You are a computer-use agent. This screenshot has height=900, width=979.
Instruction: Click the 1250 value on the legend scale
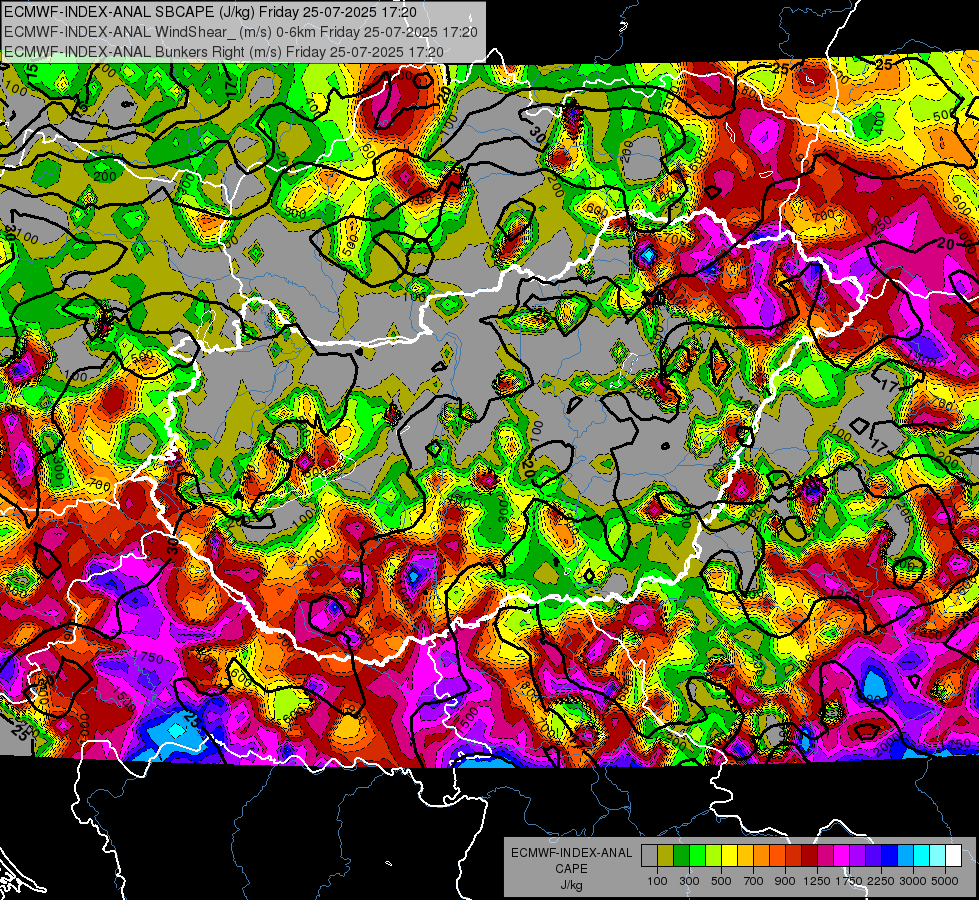click(x=817, y=881)
